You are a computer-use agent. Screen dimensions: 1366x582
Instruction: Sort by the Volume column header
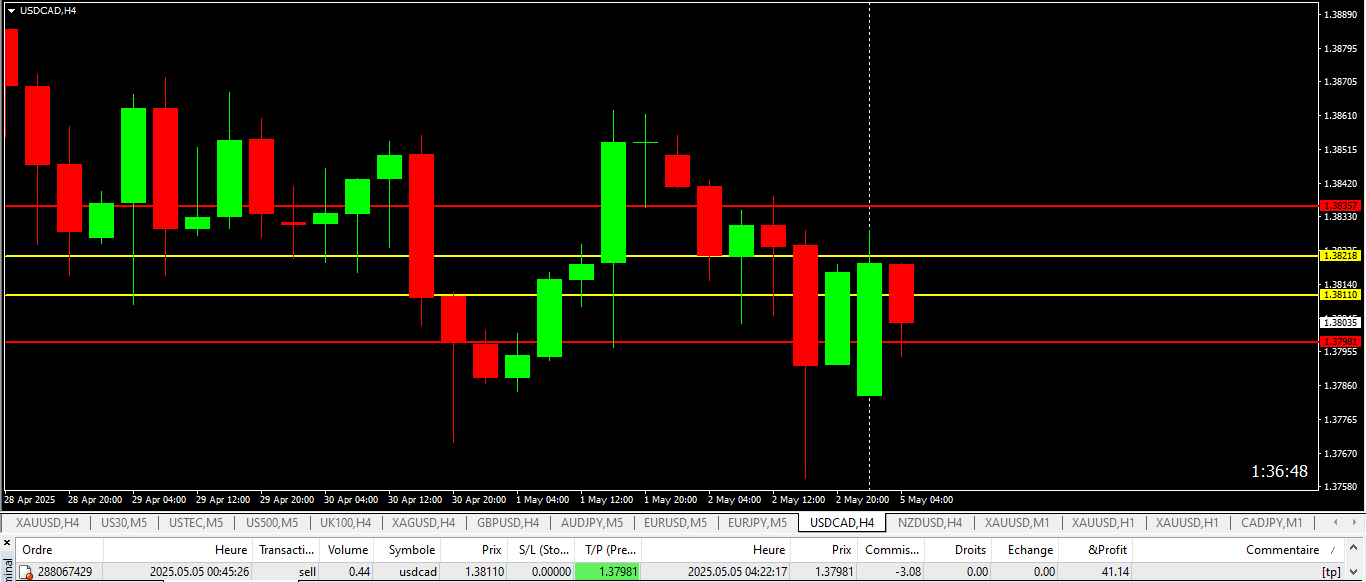348,550
